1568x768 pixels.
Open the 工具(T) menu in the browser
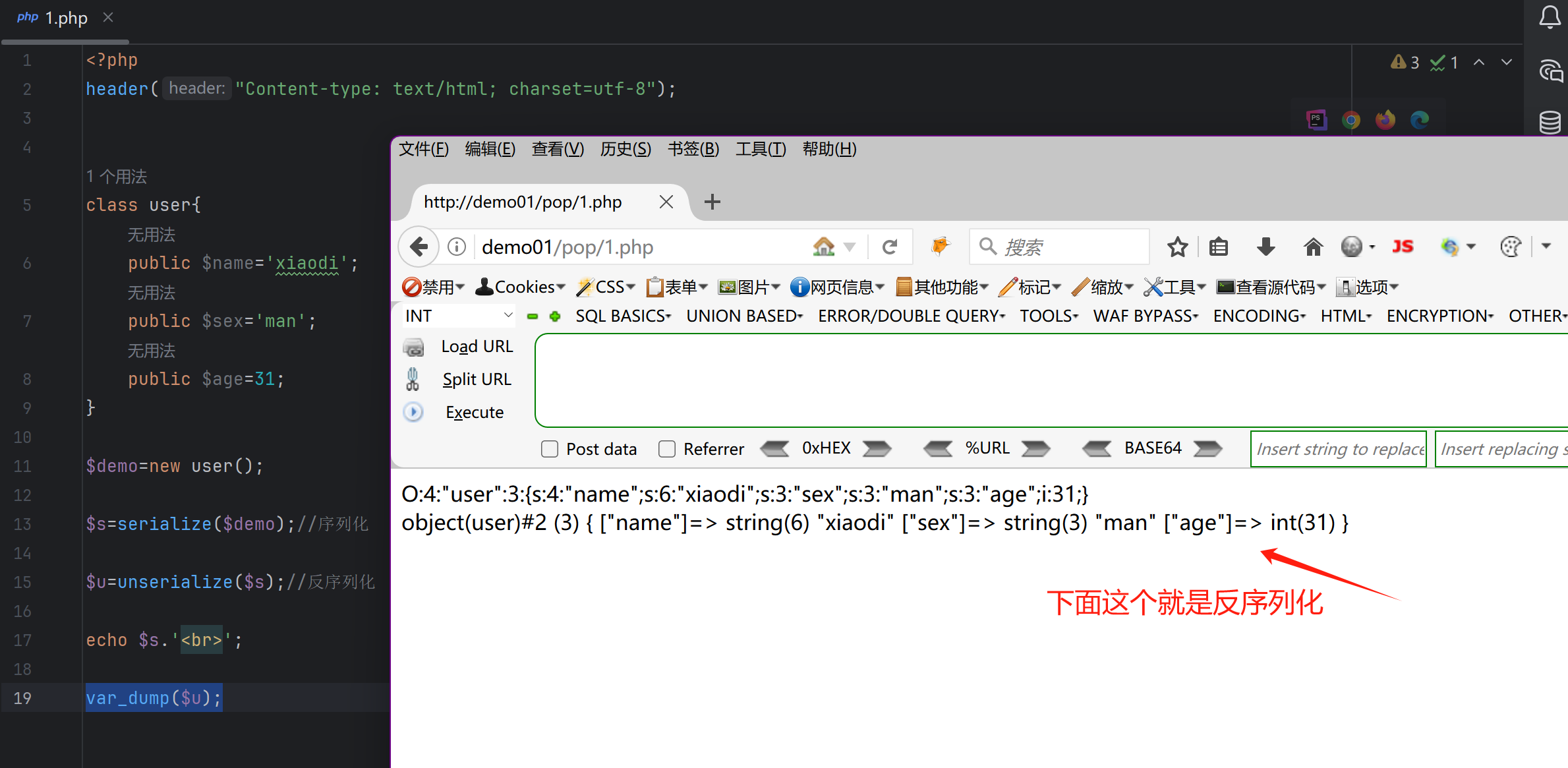[x=759, y=149]
